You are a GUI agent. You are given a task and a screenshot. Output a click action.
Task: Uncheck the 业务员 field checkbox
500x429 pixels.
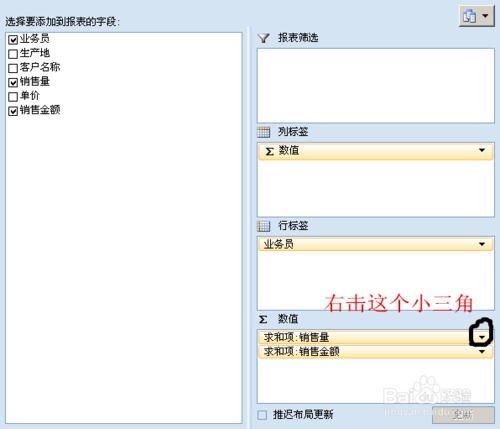[x=13, y=40]
